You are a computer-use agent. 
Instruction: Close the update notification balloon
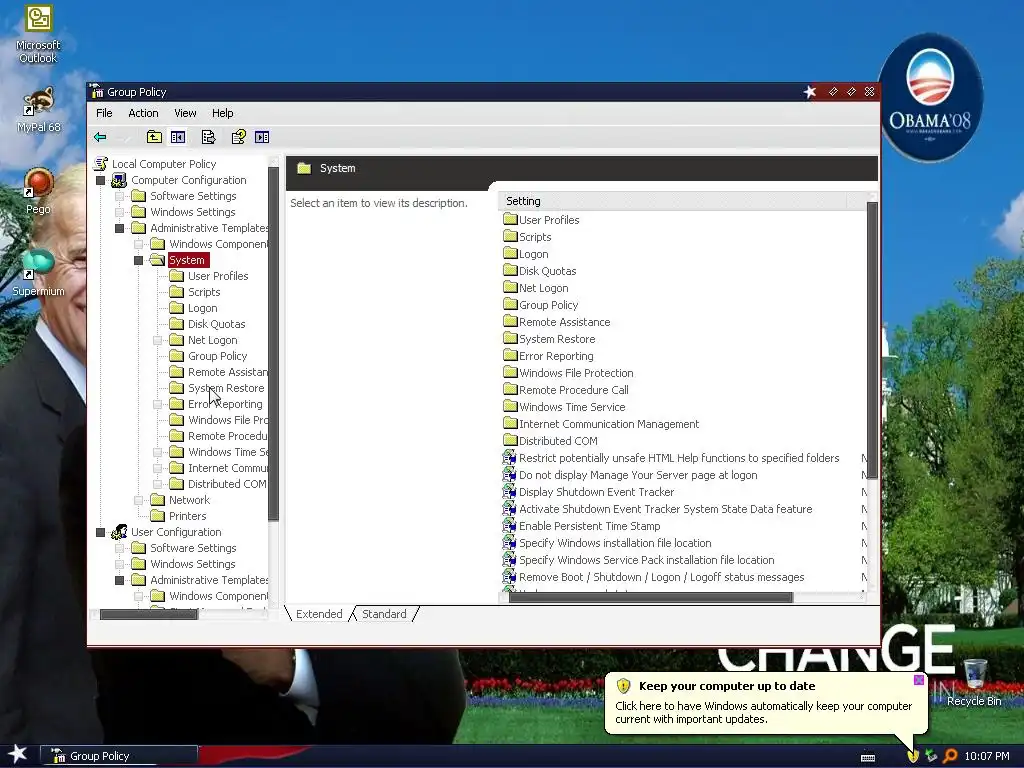coord(918,680)
